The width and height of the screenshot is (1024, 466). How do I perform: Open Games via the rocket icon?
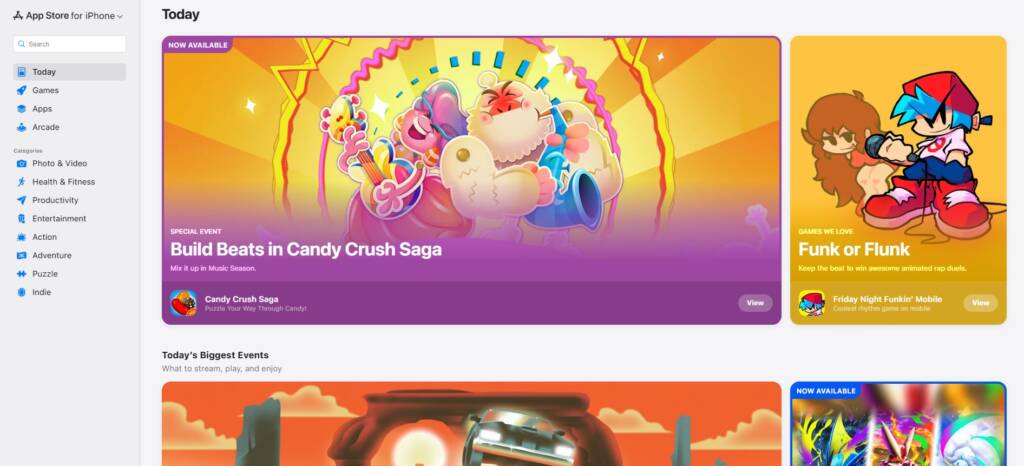point(22,90)
